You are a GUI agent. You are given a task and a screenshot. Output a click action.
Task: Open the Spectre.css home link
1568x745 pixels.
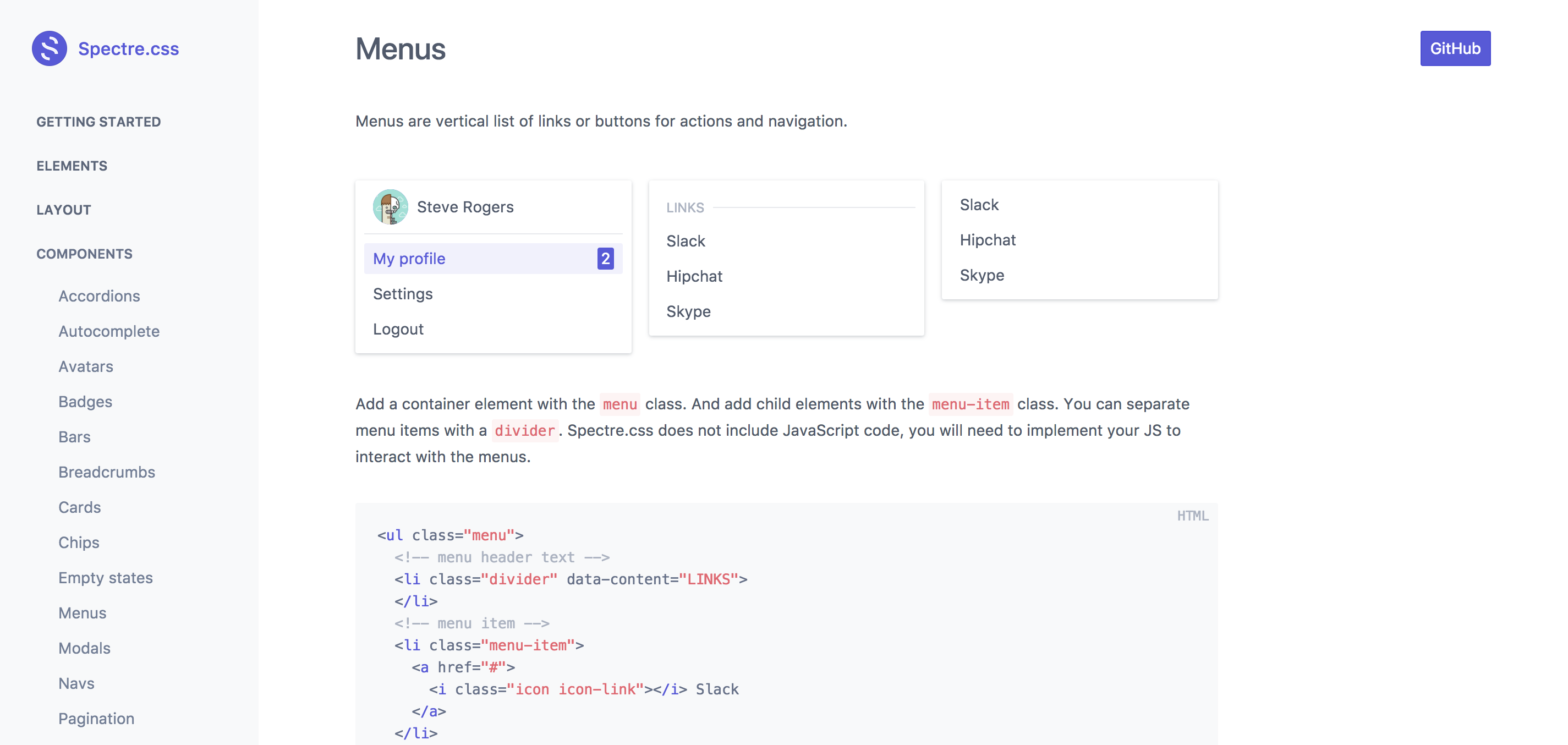pos(128,48)
